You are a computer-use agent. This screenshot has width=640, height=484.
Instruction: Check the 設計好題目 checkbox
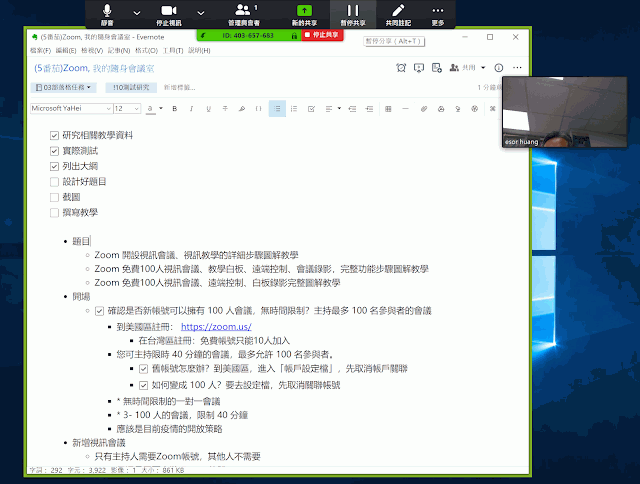tap(54, 182)
